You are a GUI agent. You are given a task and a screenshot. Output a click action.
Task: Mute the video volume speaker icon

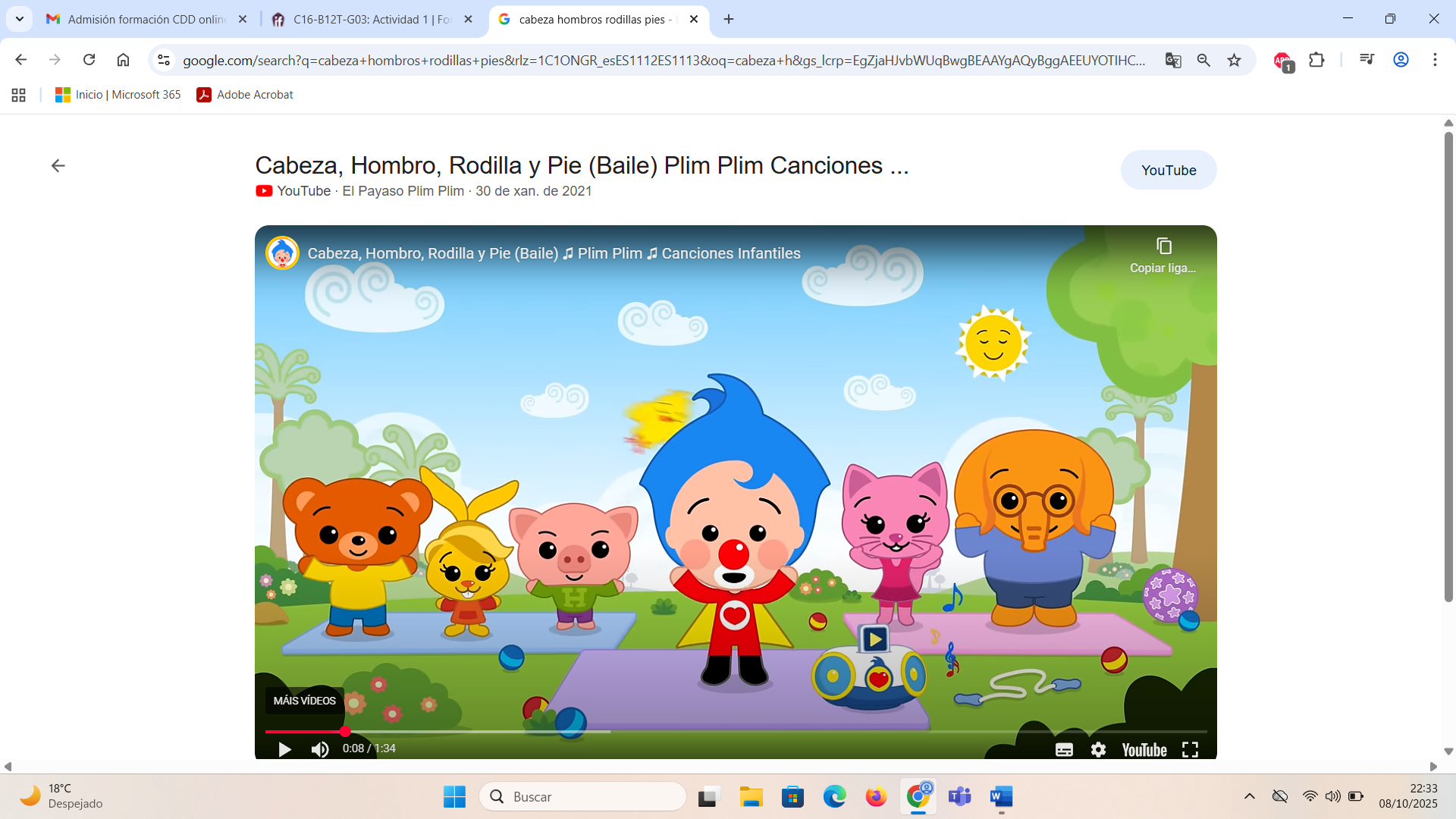tap(320, 749)
